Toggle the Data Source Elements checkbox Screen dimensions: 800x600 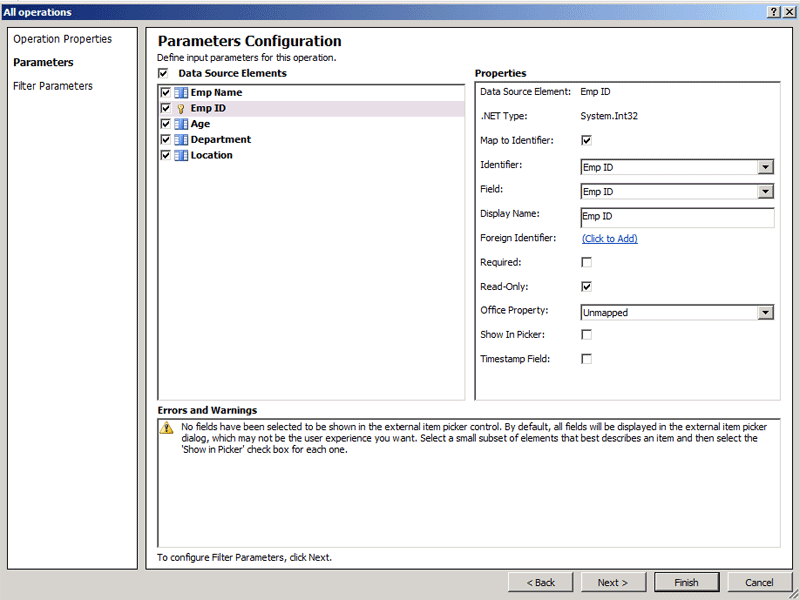click(163, 73)
